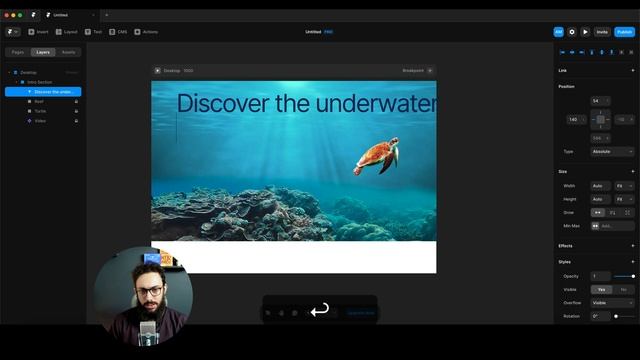Select the last Grow option
This screenshot has width=640, height=360.
click(627, 213)
